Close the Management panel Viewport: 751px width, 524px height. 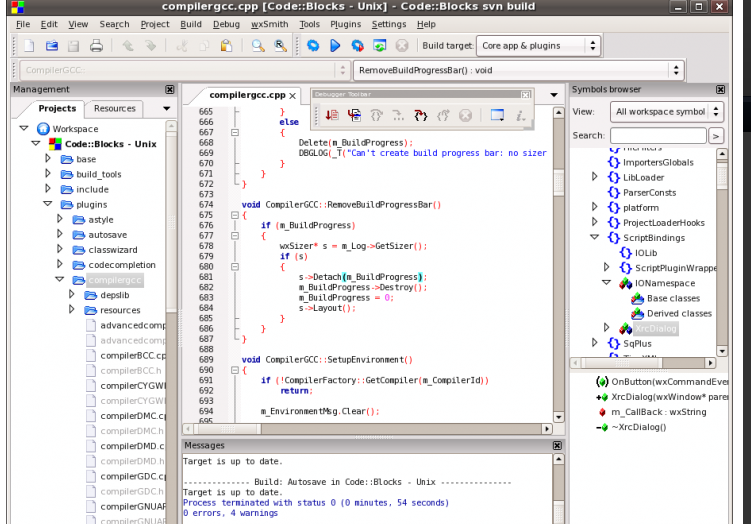[170, 90]
